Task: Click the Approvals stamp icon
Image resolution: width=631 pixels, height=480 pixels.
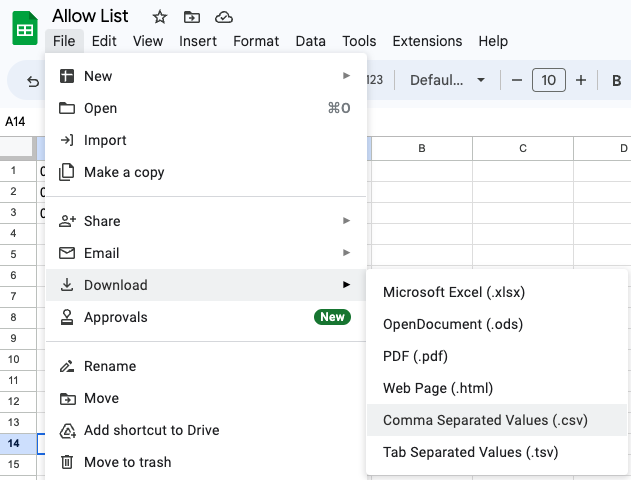Action: coord(67,317)
